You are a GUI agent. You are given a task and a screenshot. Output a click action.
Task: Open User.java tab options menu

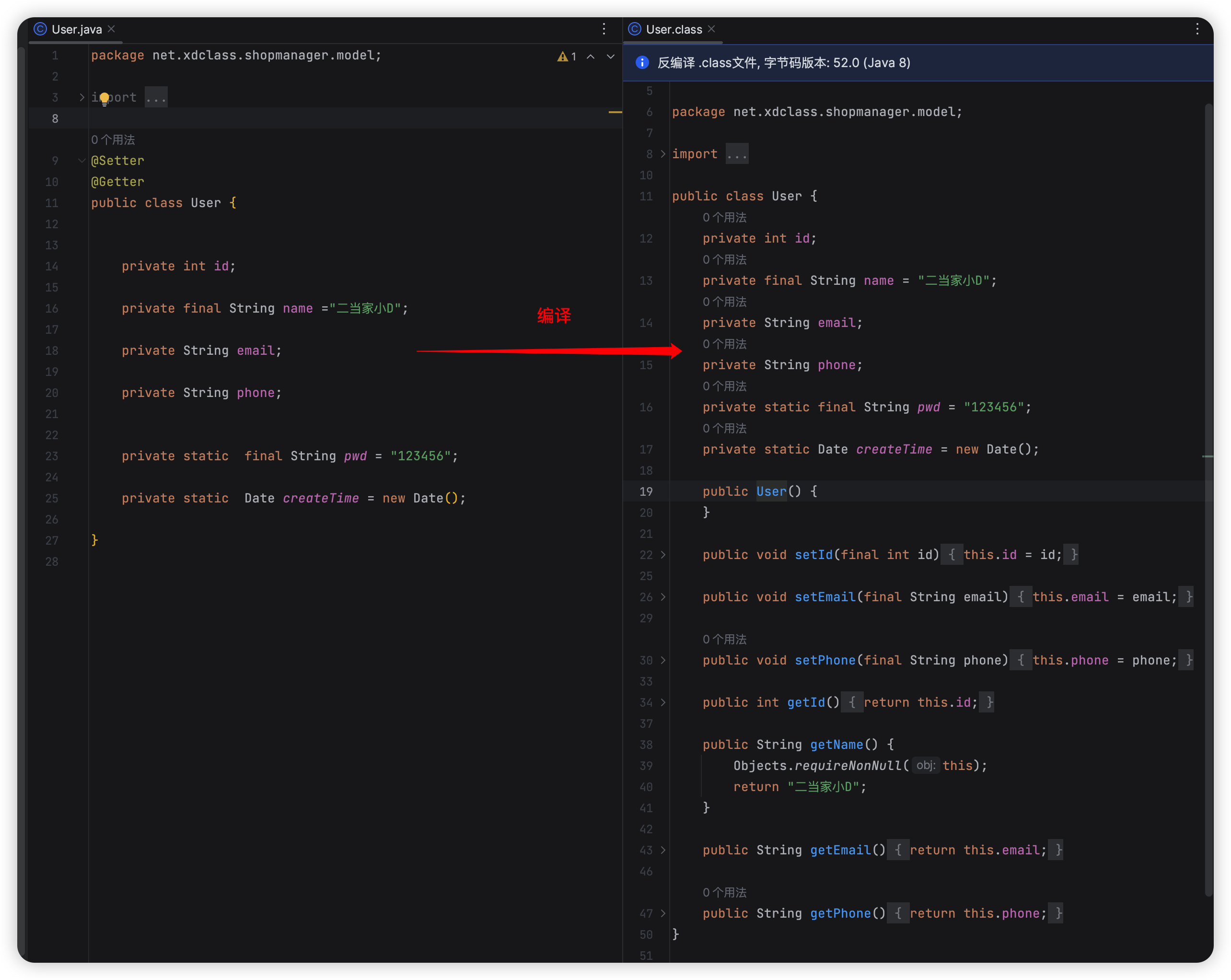point(604,29)
